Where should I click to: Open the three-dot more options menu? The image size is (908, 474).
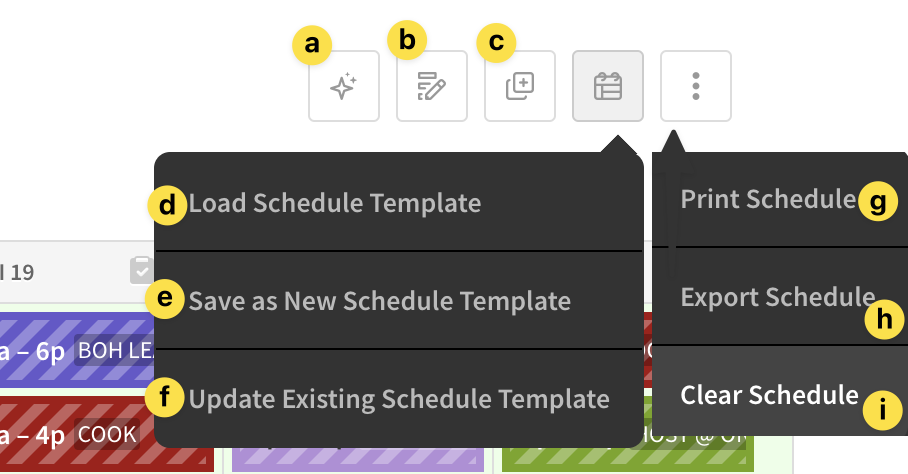pyautogui.click(x=696, y=86)
